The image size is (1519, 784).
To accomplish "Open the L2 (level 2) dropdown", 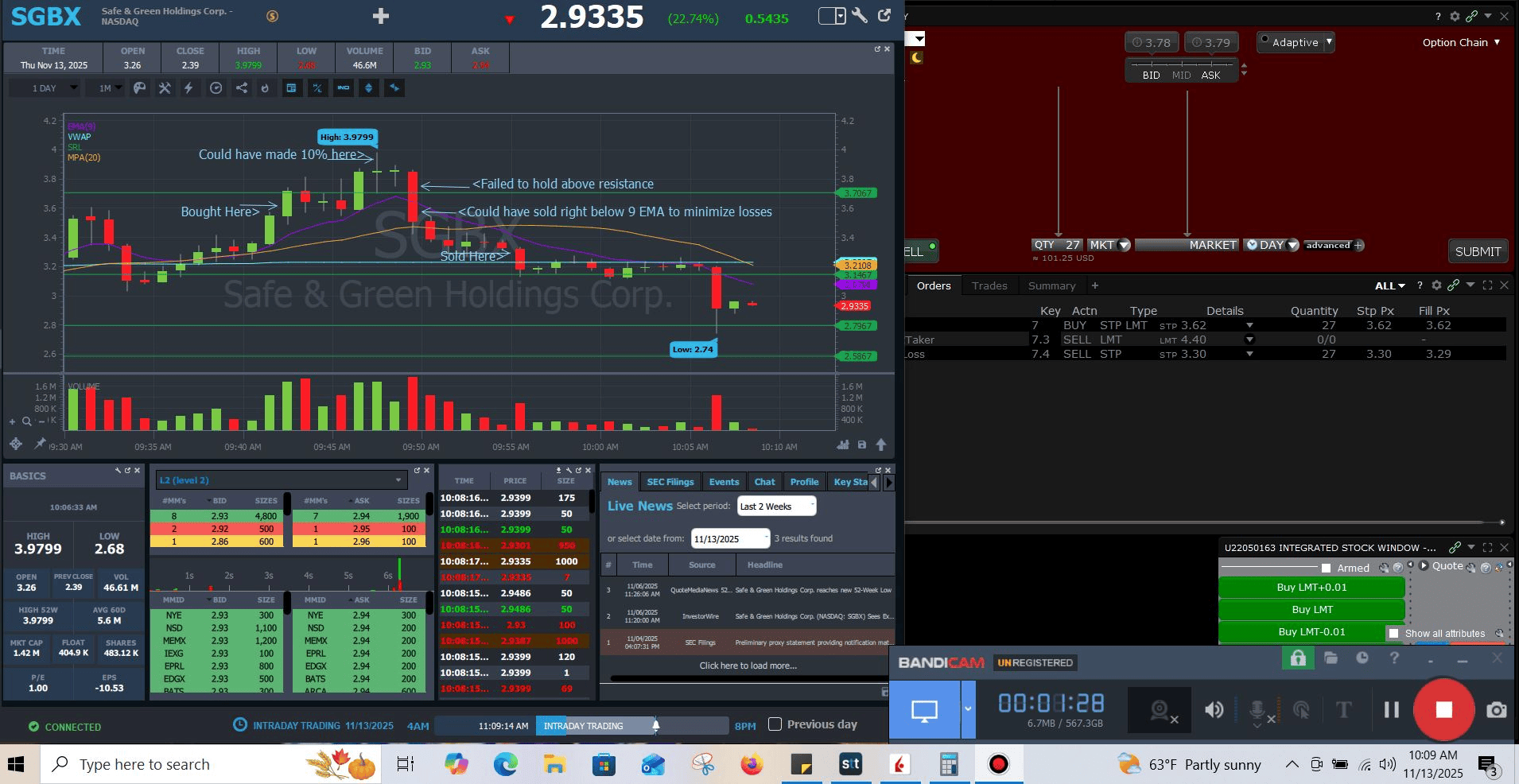I will (282, 480).
